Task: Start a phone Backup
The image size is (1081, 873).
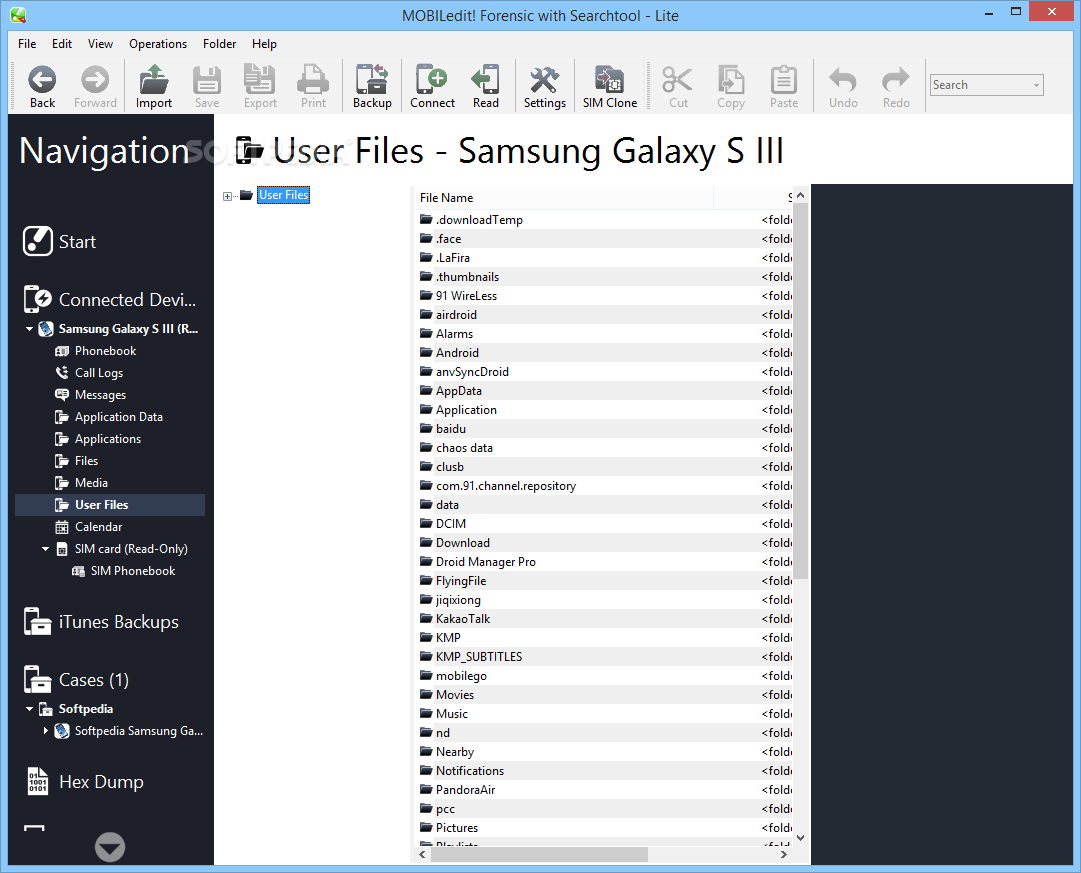Action: [x=372, y=86]
